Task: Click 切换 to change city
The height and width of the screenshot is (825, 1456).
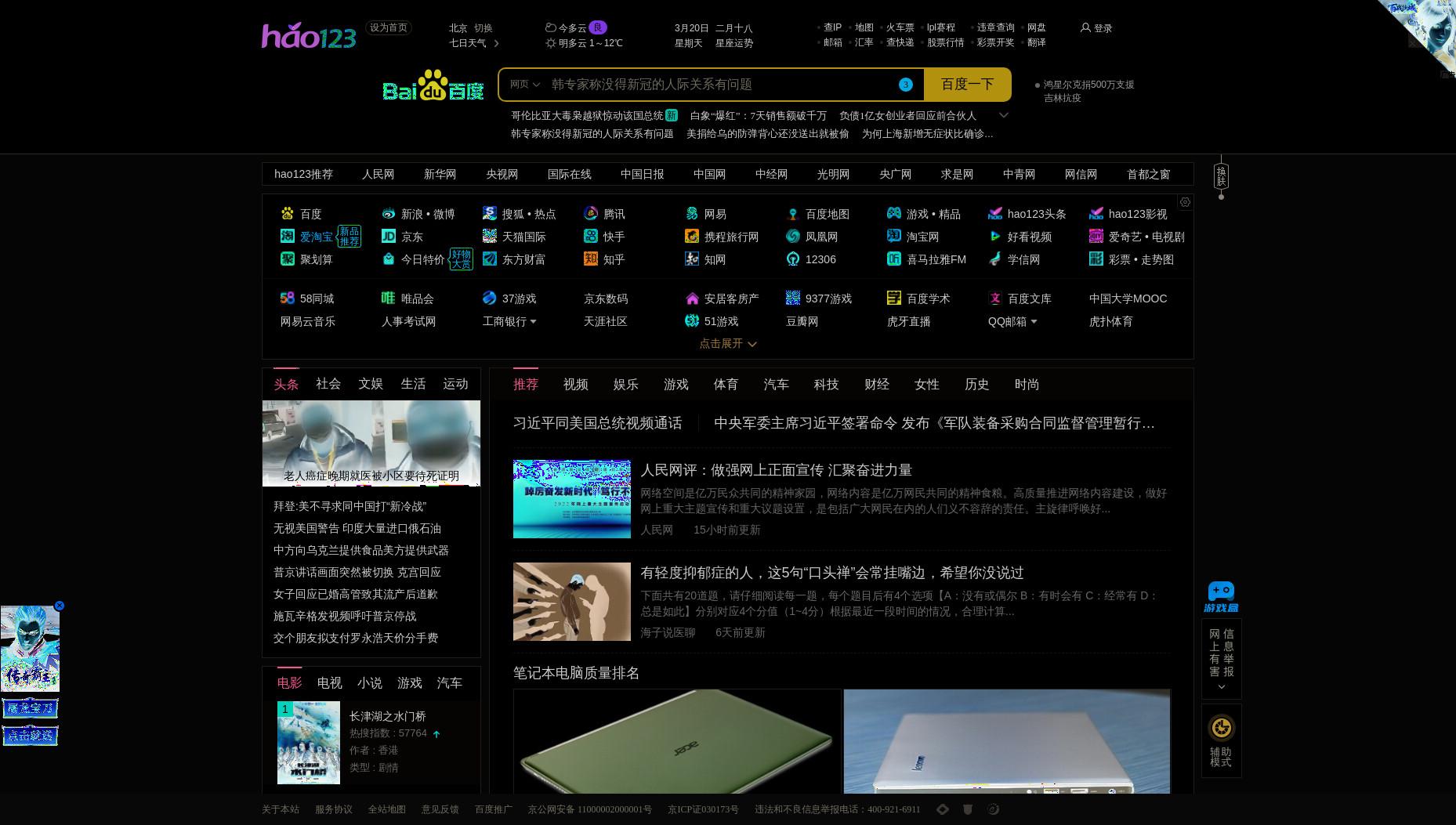Action: point(484,27)
